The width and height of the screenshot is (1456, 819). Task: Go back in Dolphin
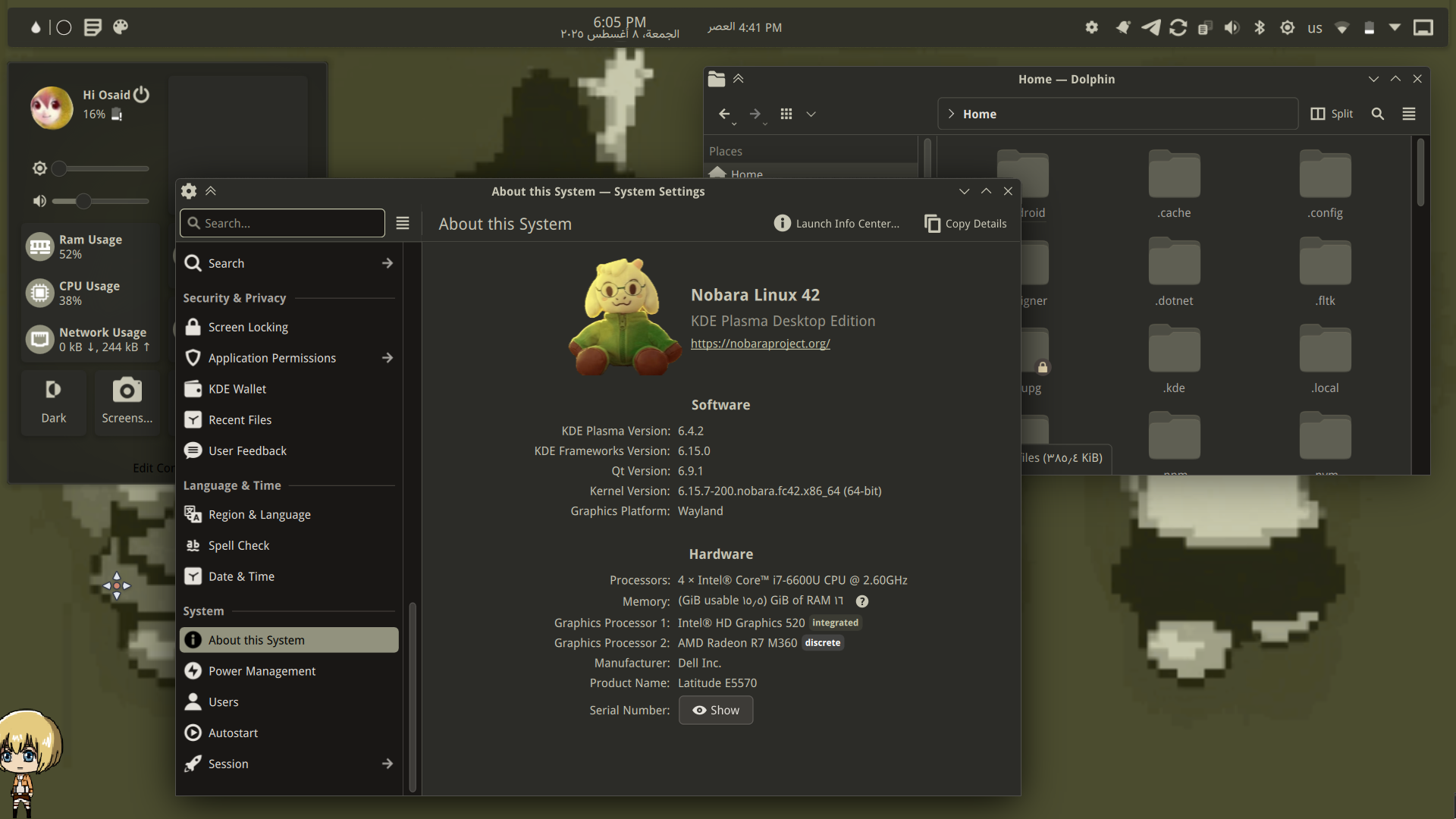click(724, 114)
